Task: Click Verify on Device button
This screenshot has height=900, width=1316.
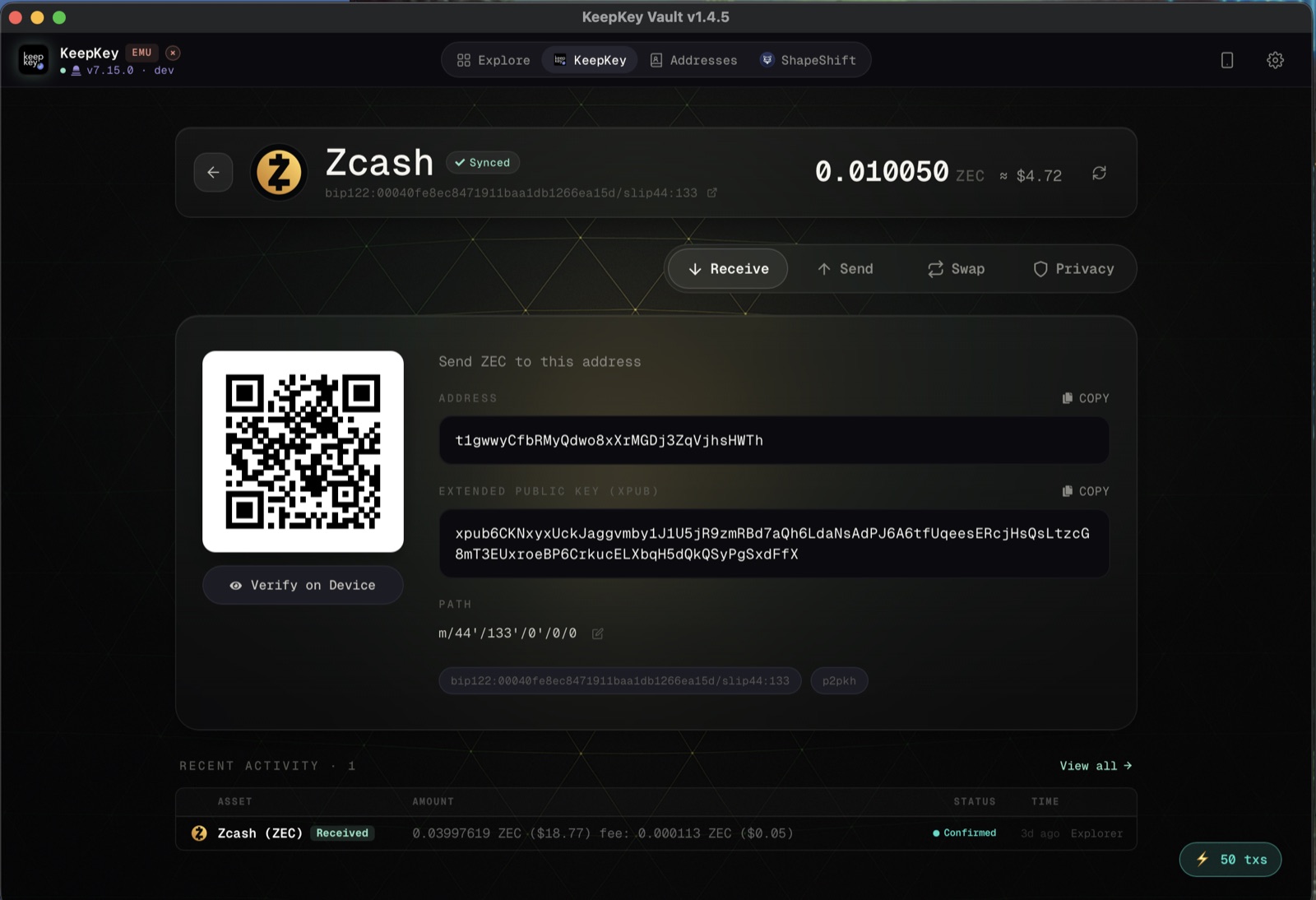Action: pyautogui.click(x=303, y=585)
